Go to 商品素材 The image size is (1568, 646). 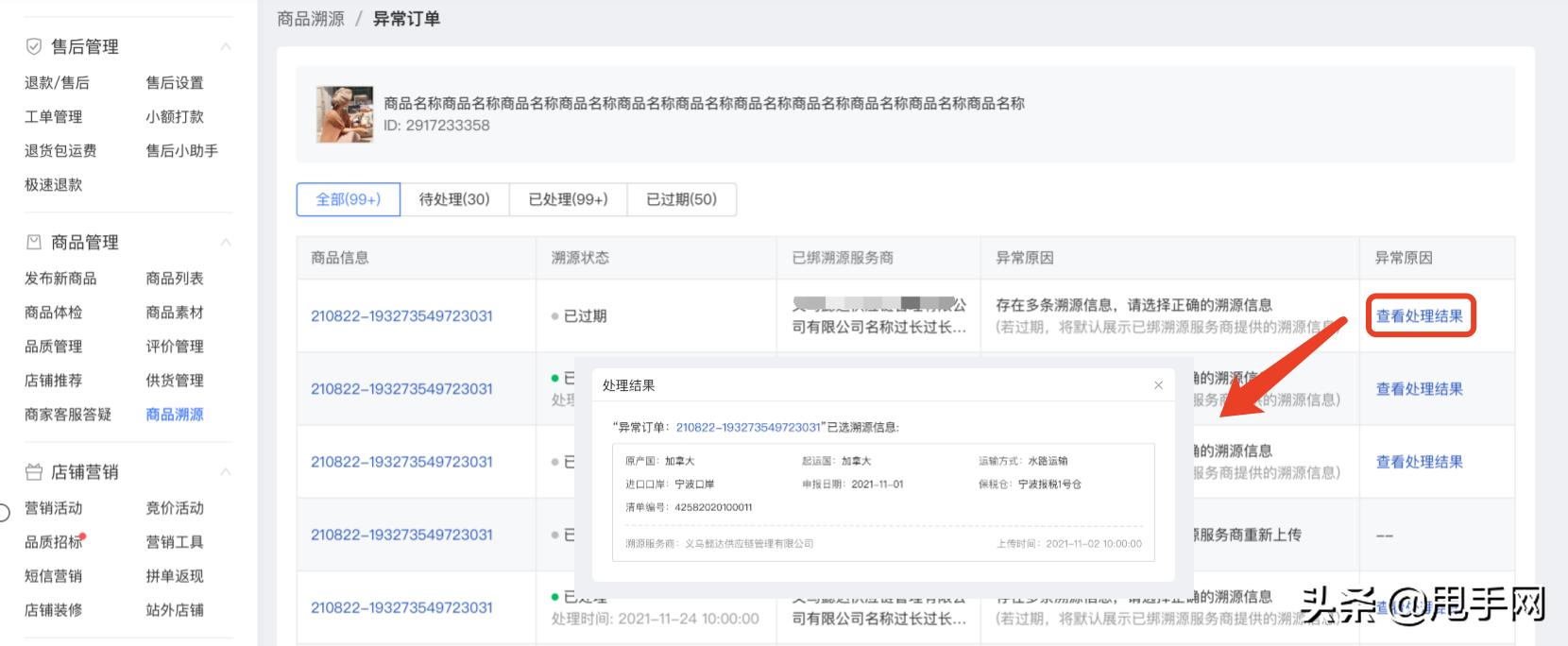coord(175,313)
